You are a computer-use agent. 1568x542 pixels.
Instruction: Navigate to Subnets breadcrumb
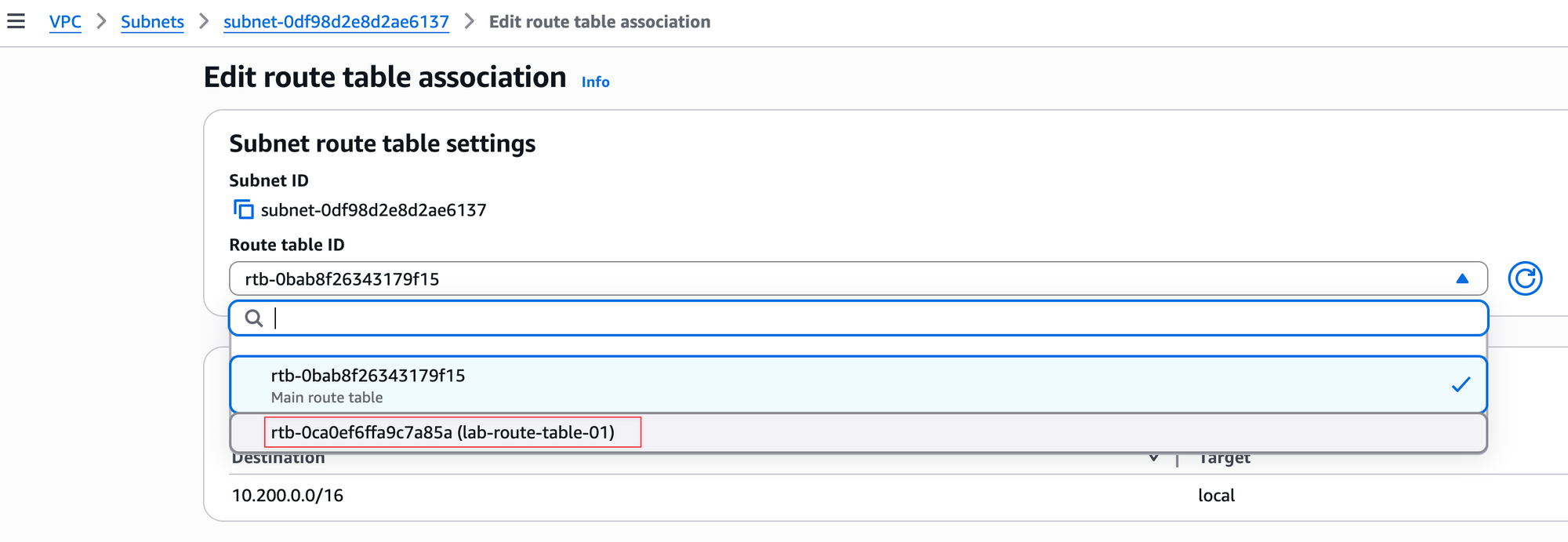(152, 22)
